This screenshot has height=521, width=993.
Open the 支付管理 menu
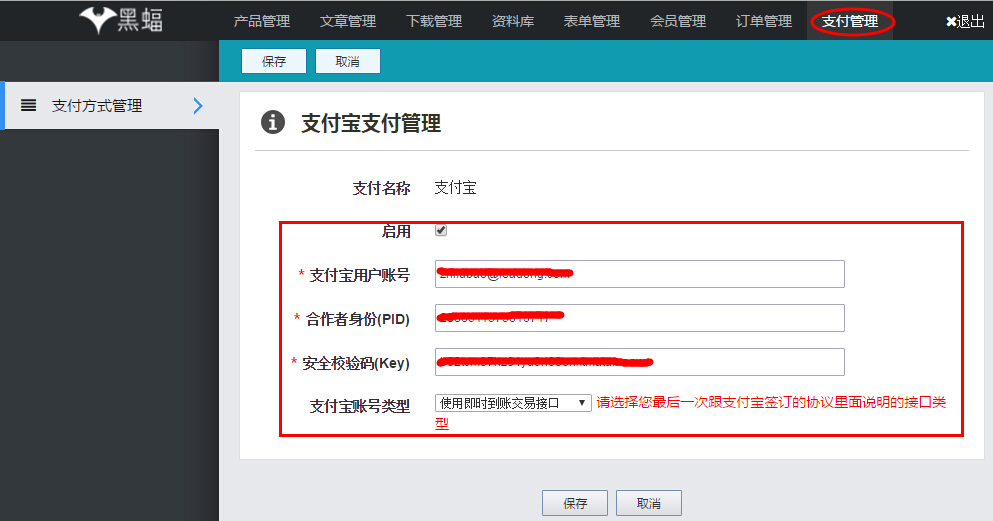[850, 22]
